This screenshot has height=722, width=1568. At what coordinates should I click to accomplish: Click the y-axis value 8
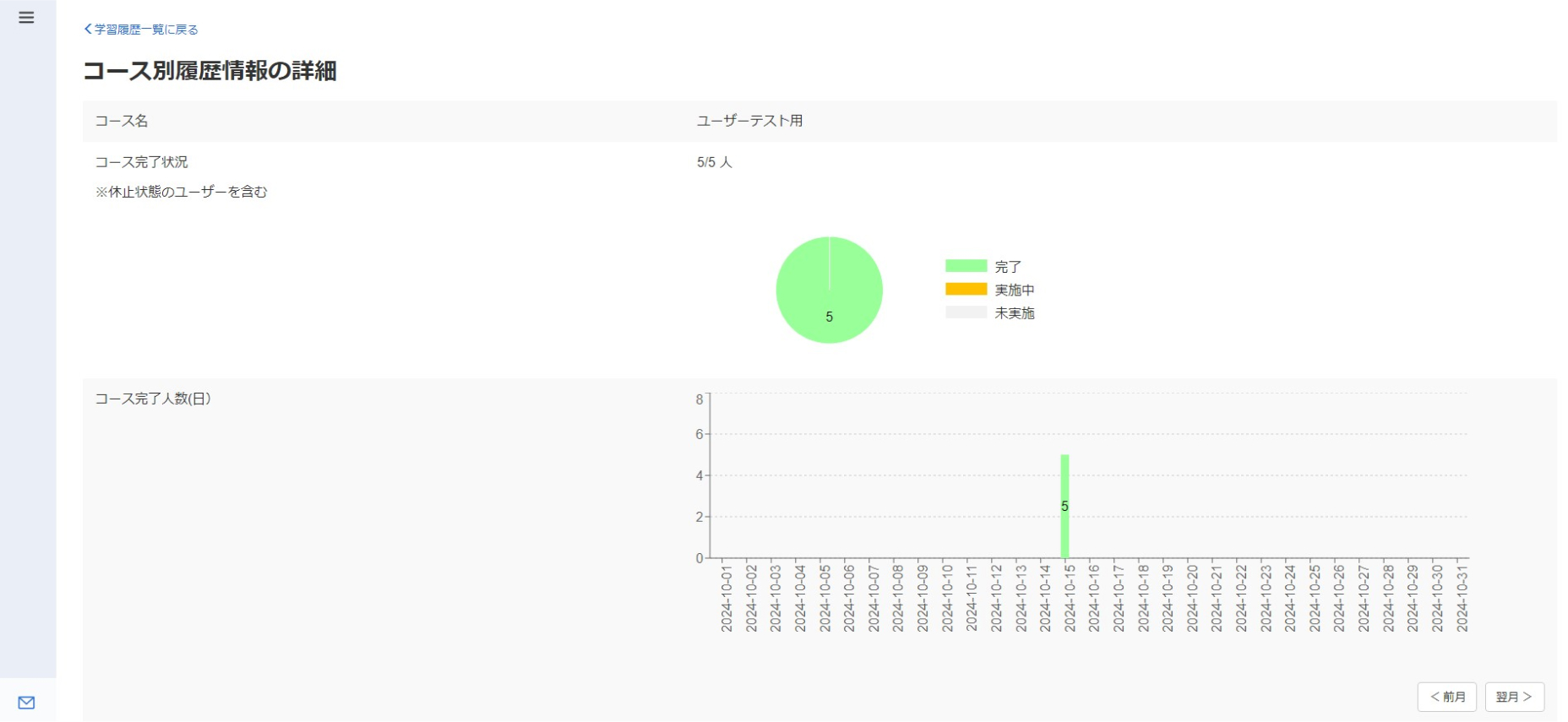700,399
